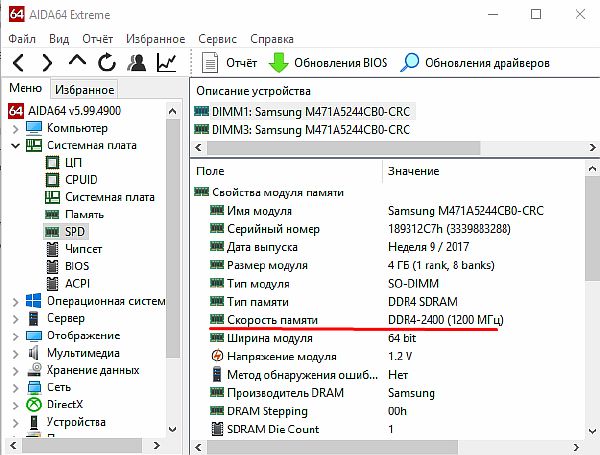Screen dimensions: 600x455
Task: Click the Сеть network icon
Action: coord(34,387)
